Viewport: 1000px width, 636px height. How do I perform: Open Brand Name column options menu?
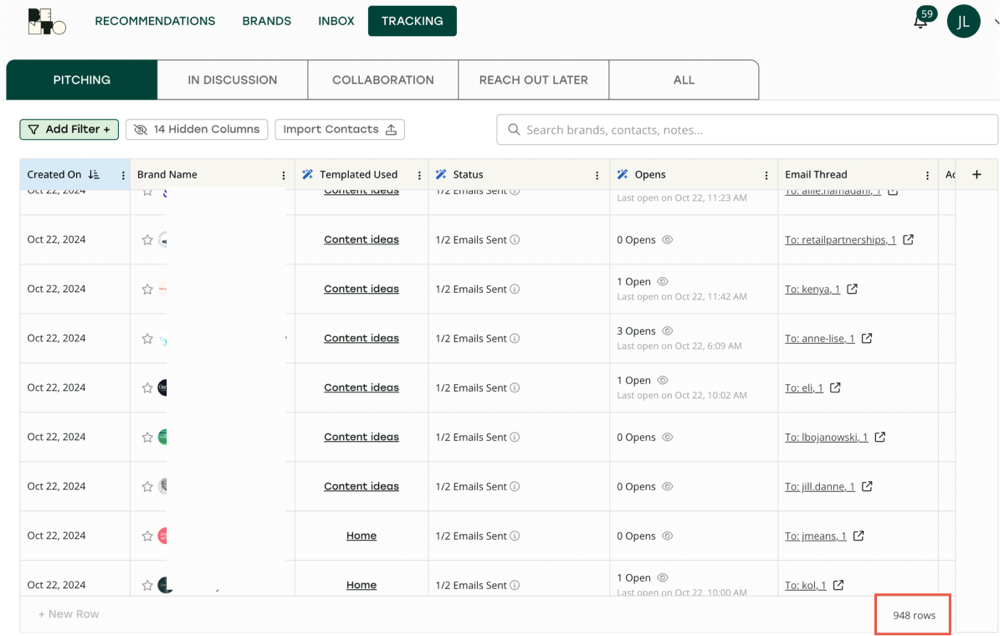tap(284, 175)
